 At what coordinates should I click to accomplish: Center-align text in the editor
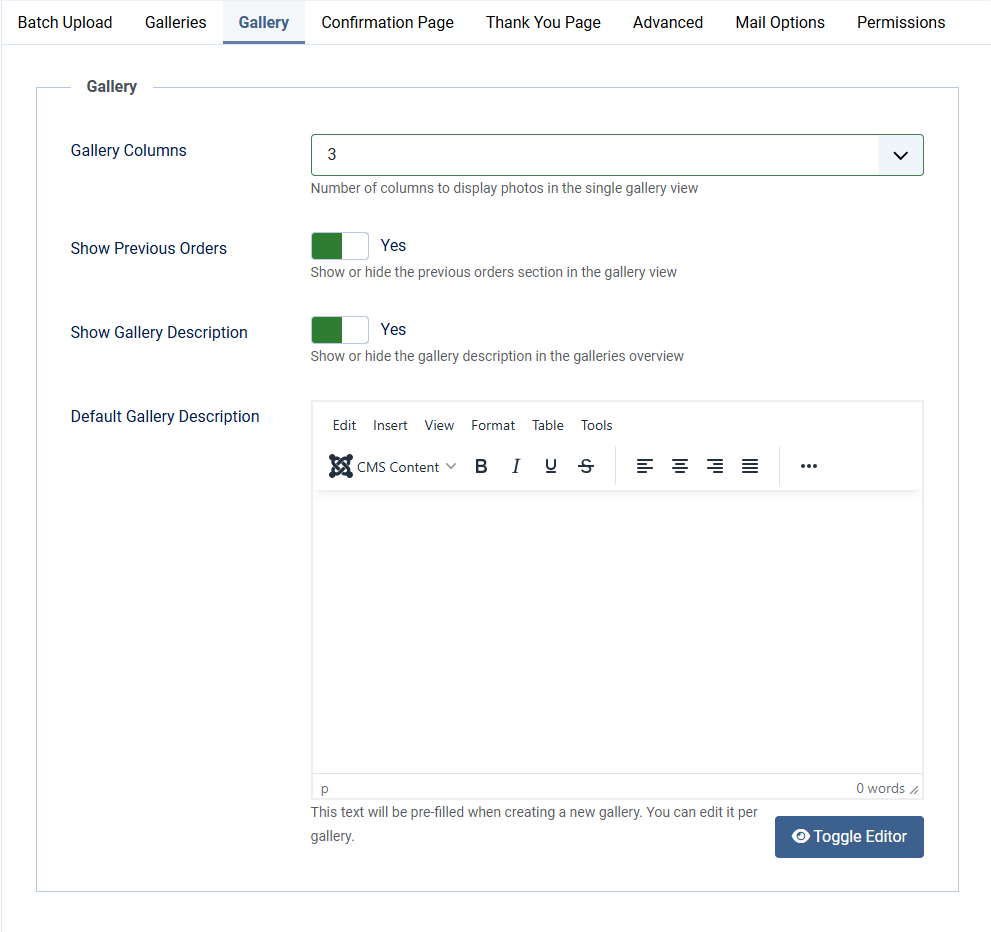point(680,466)
